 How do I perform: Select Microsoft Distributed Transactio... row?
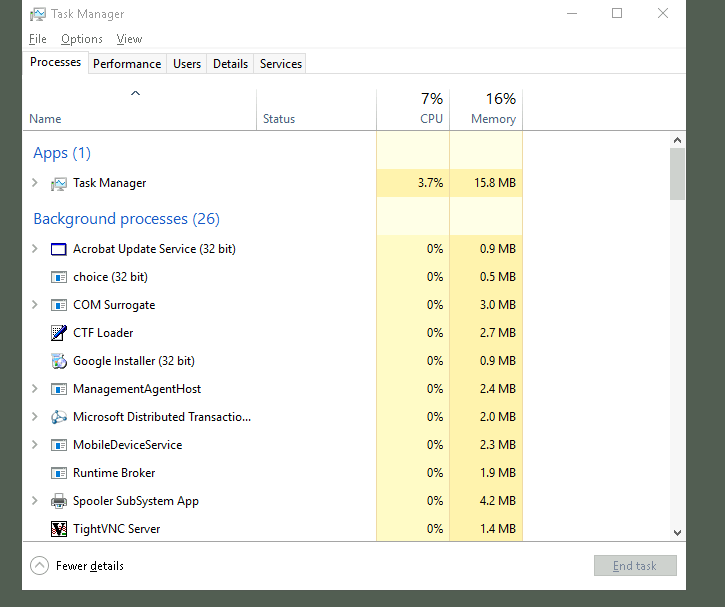tap(272, 417)
